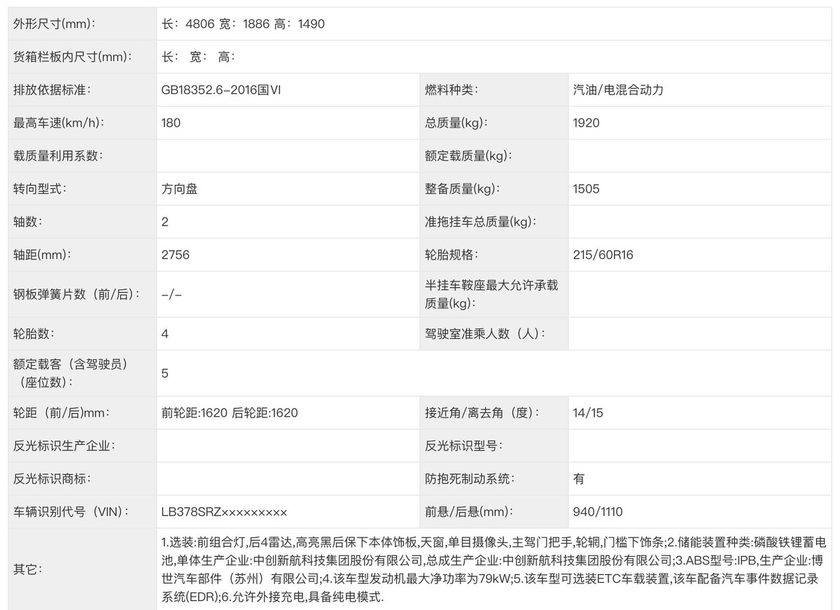Select the 前轮距:1620 后轮距:1620 value
This screenshot has width=840, height=610.
(229, 413)
